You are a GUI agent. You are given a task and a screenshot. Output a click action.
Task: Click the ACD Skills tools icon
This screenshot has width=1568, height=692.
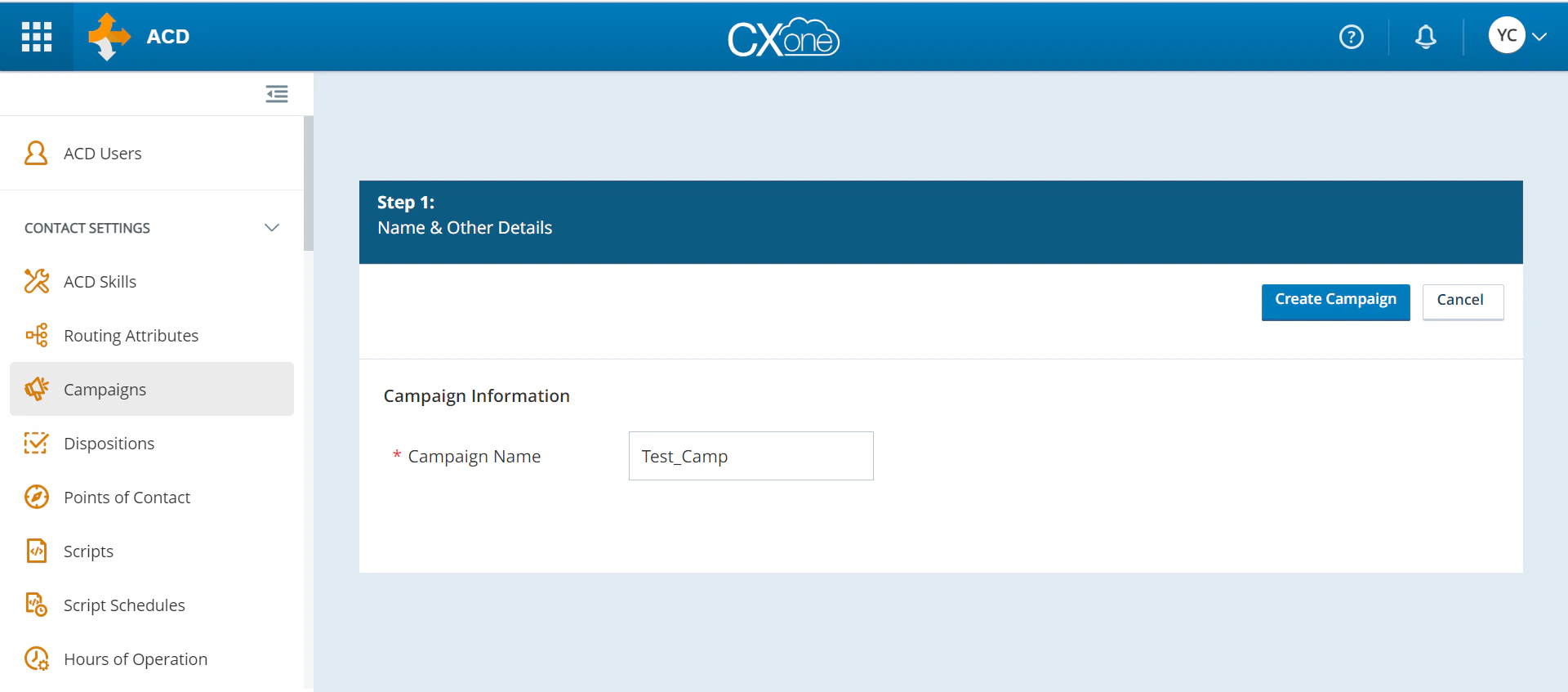point(37,281)
